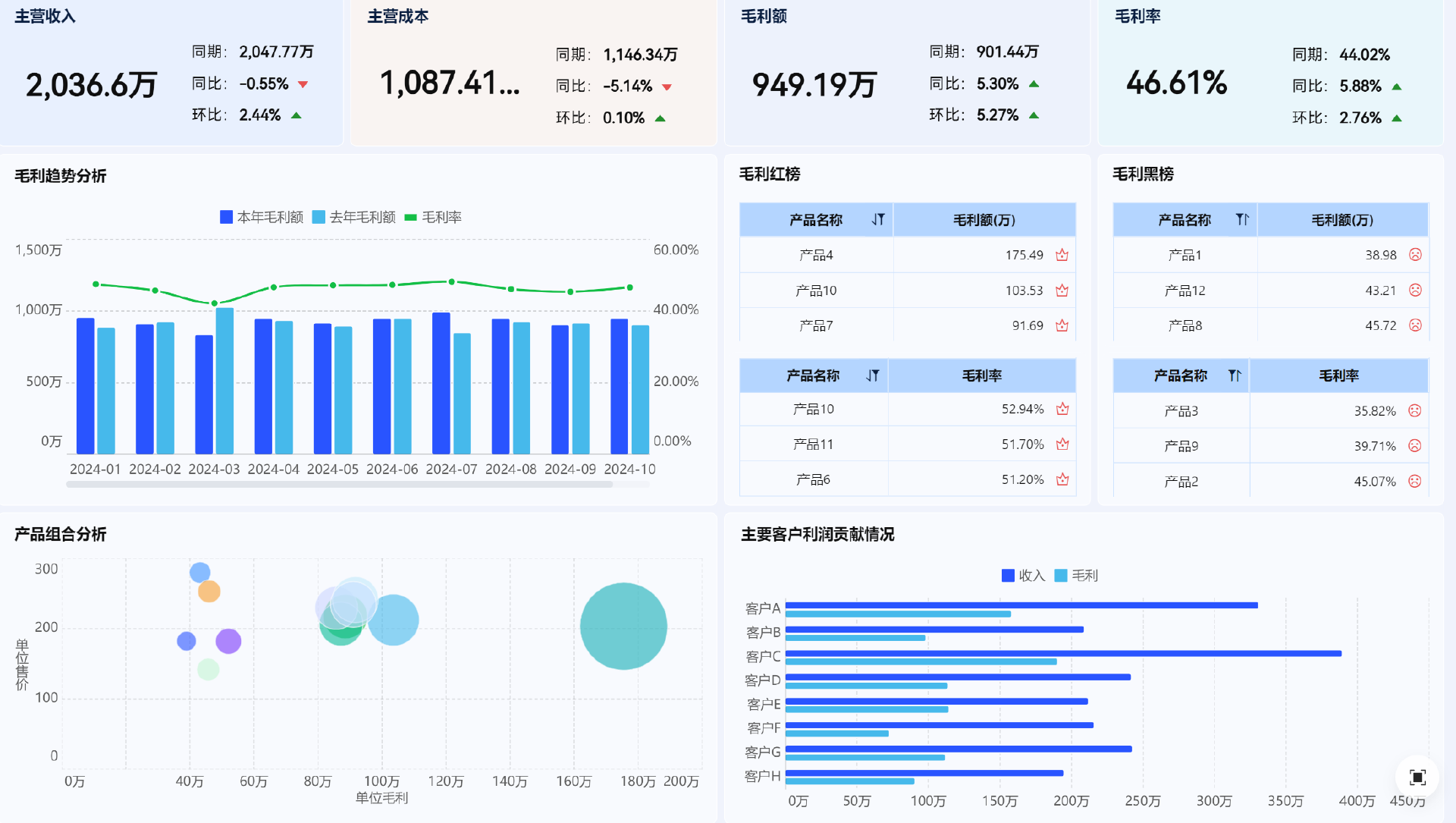
Task: Click the 毛利率 header in 毛利黑榜
Action: [x=1338, y=375]
